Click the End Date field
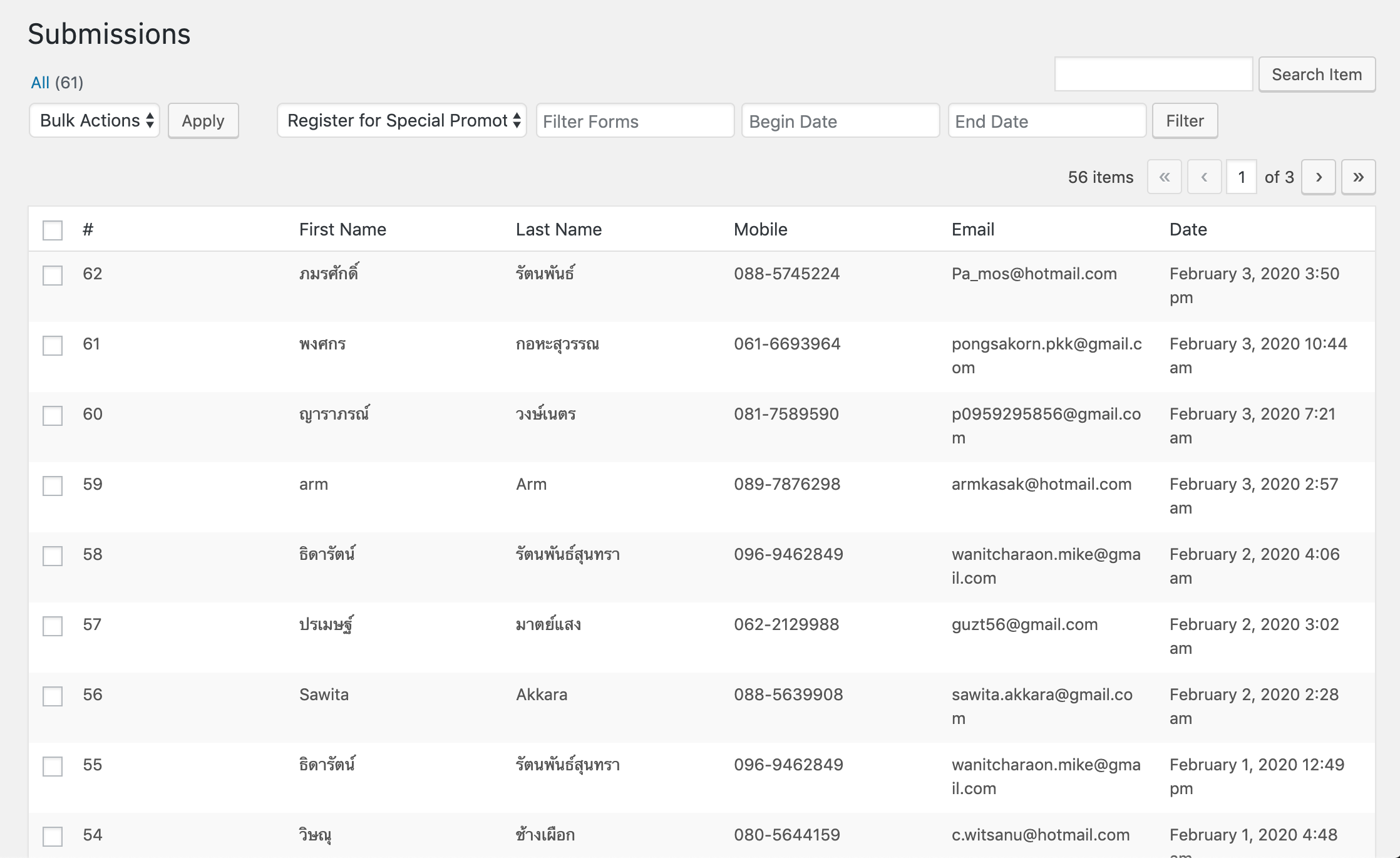This screenshot has height=858, width=1400. click(1047, 121)
